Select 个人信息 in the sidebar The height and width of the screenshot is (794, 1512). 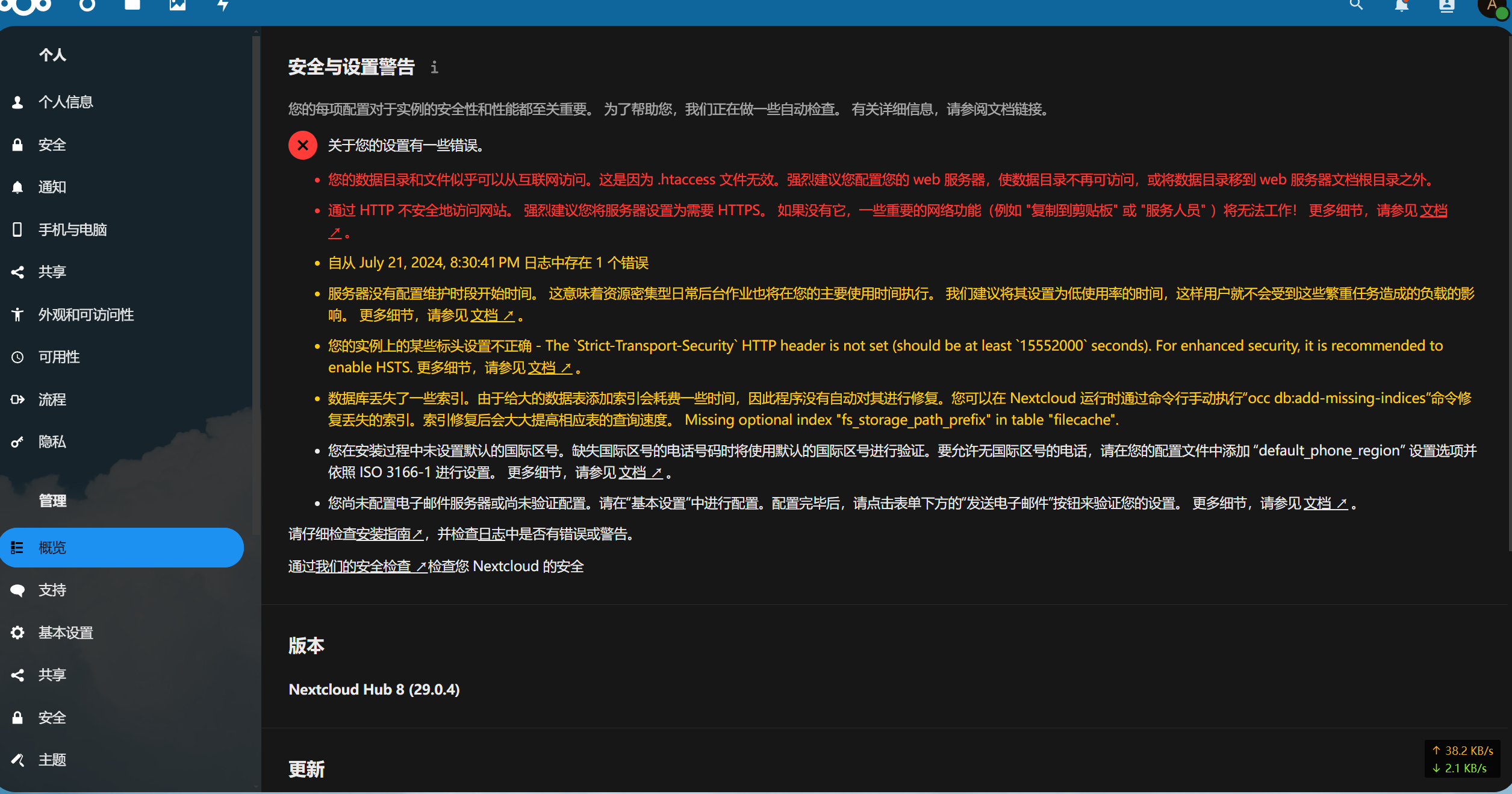[x=66, y=102]
